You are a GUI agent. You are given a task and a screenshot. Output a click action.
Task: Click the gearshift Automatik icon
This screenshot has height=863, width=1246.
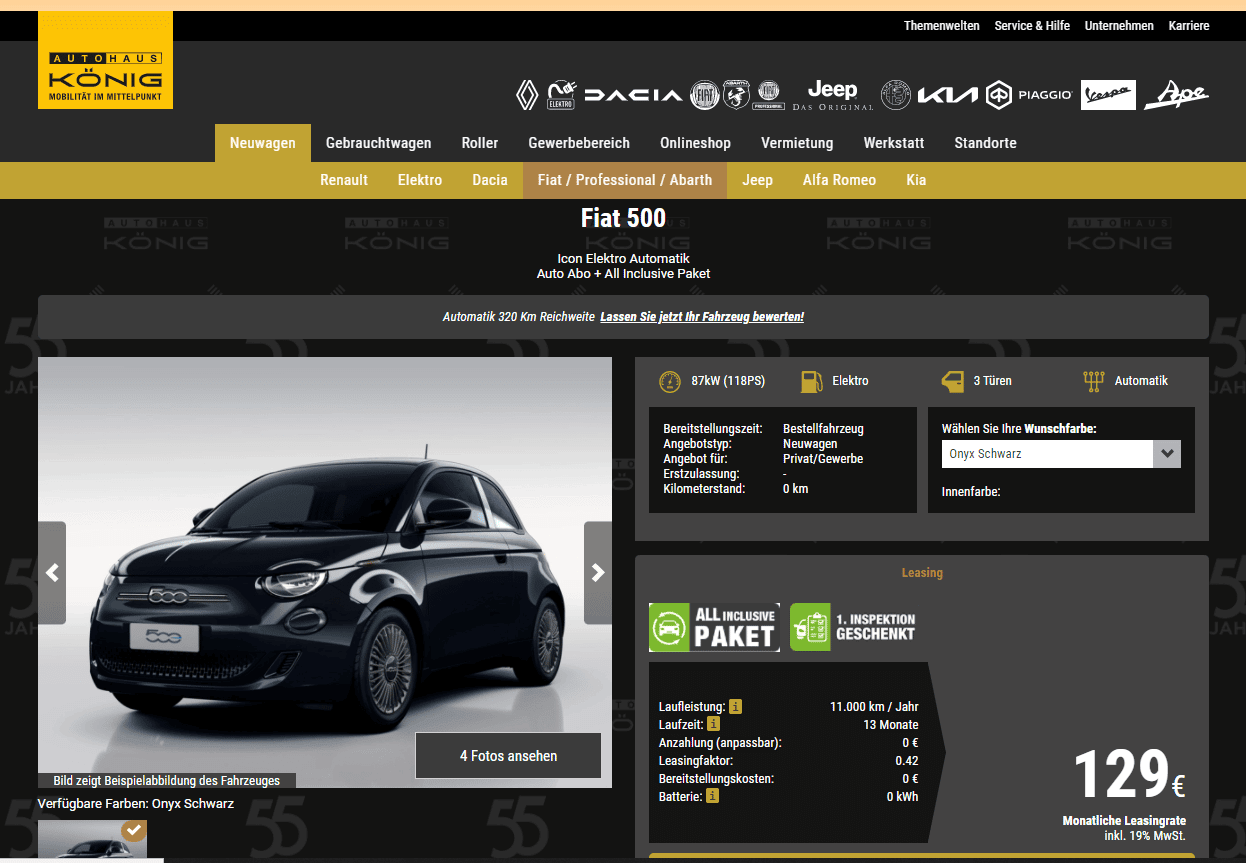[x=1094, y=381]
